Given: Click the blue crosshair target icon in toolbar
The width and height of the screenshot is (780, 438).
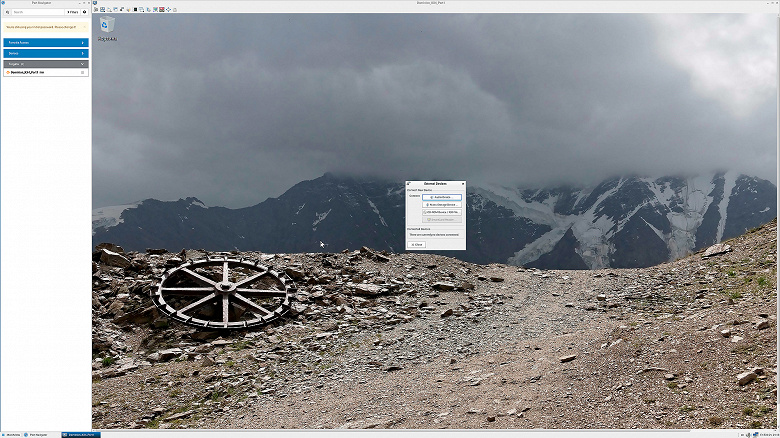Looking at the screenshot, I should point(168,9).
